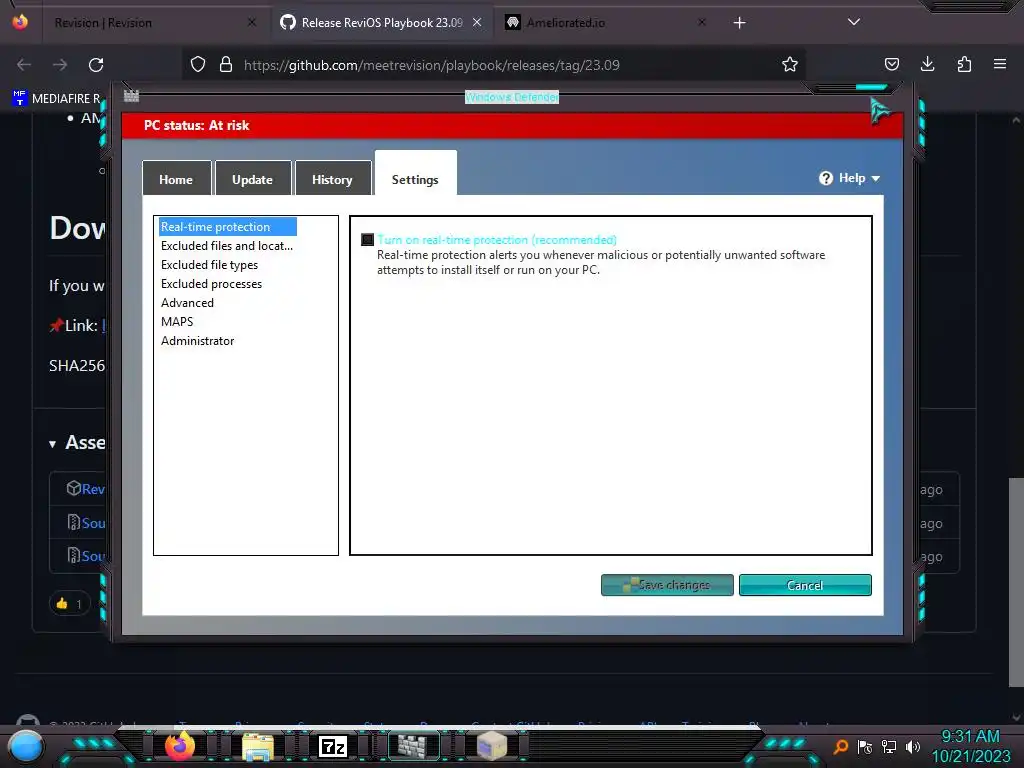Switch to the Update tab

point(253,179)
